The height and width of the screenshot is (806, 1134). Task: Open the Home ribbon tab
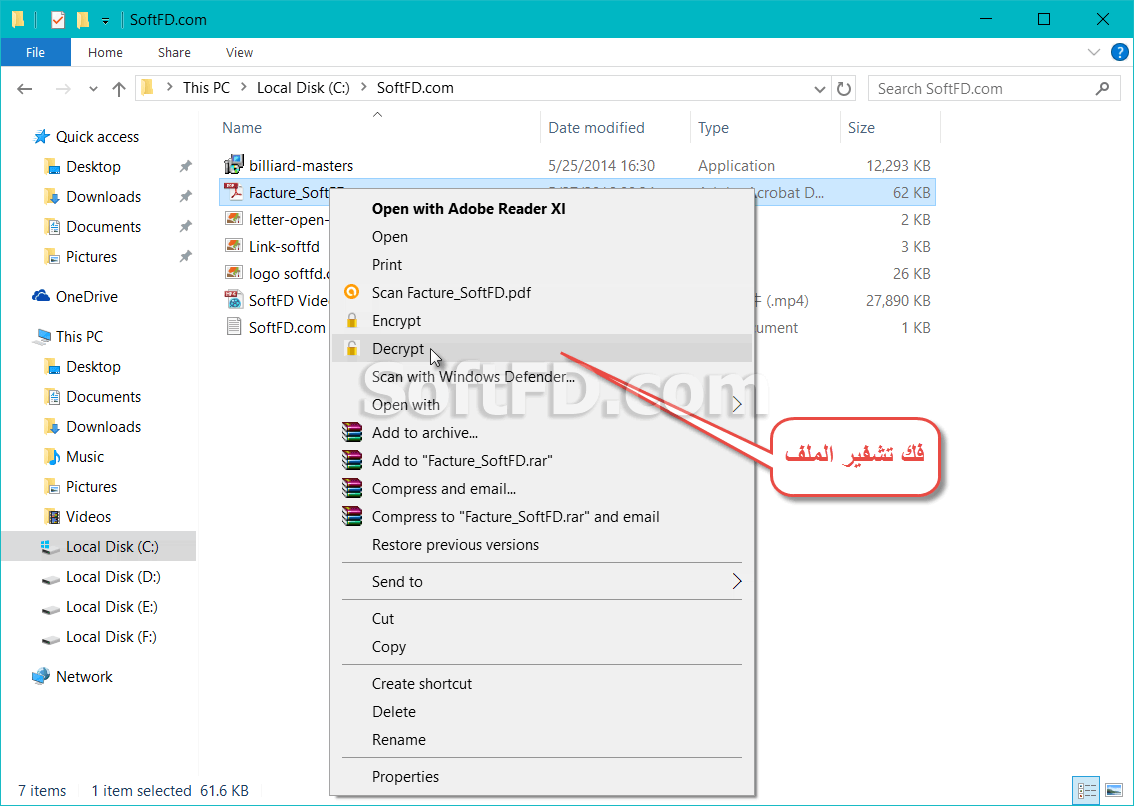coord(105,52)
